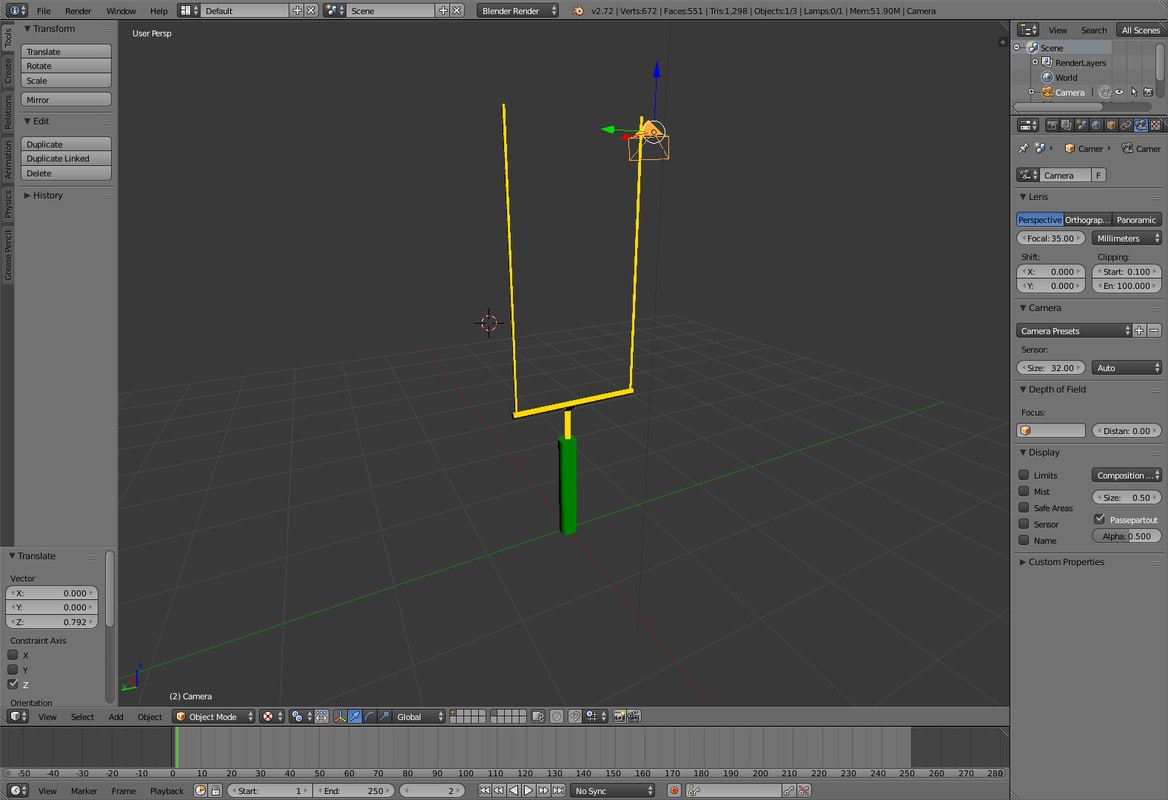
Task: Select the World properties globe icon
Action: [1094, 124]
